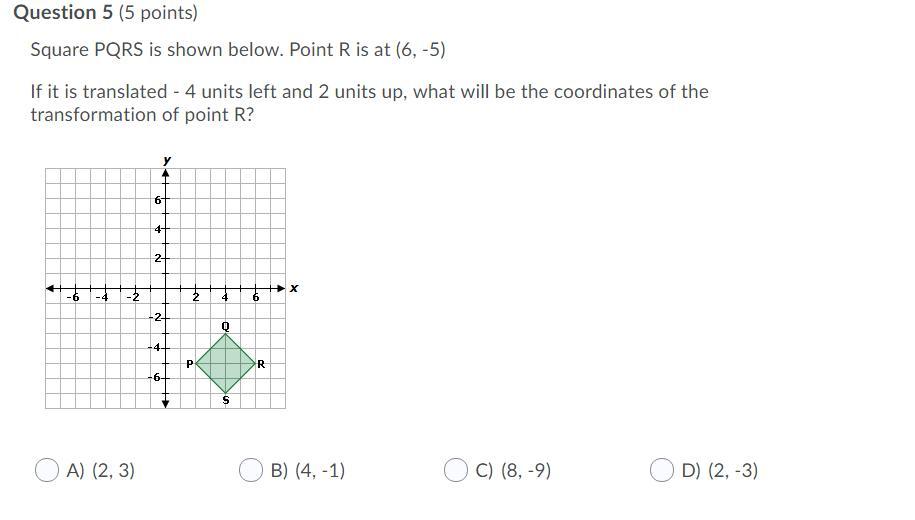This screenshot has height=520, width=915.
Task: Click the graph origin where axes cross
Action: 166,288
